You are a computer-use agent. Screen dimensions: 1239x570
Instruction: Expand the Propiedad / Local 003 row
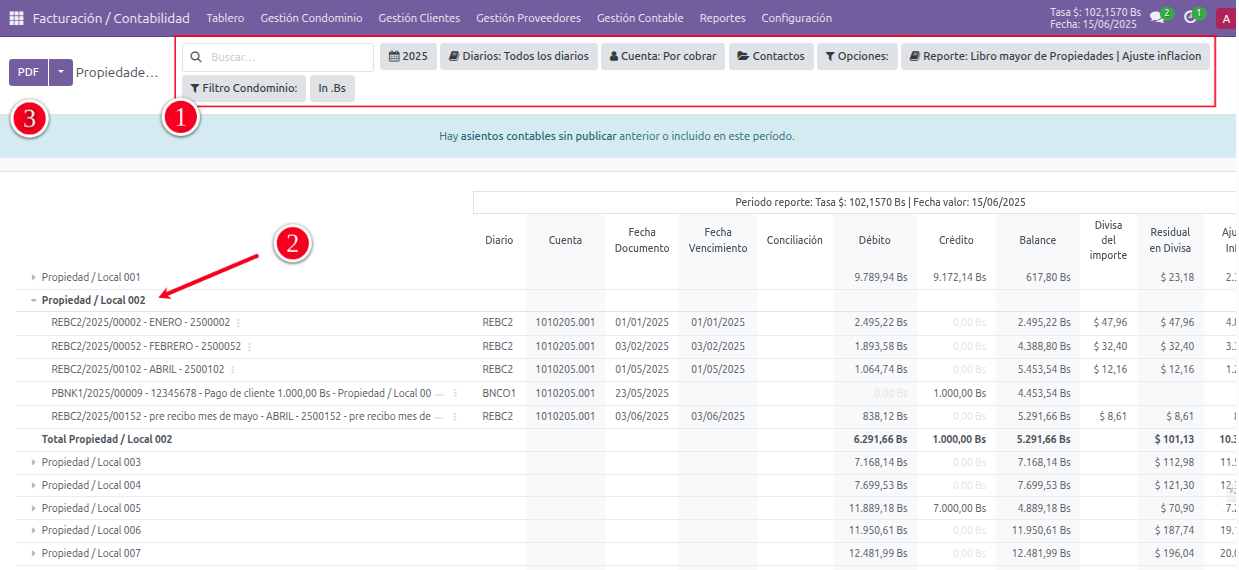coord(33,462)
